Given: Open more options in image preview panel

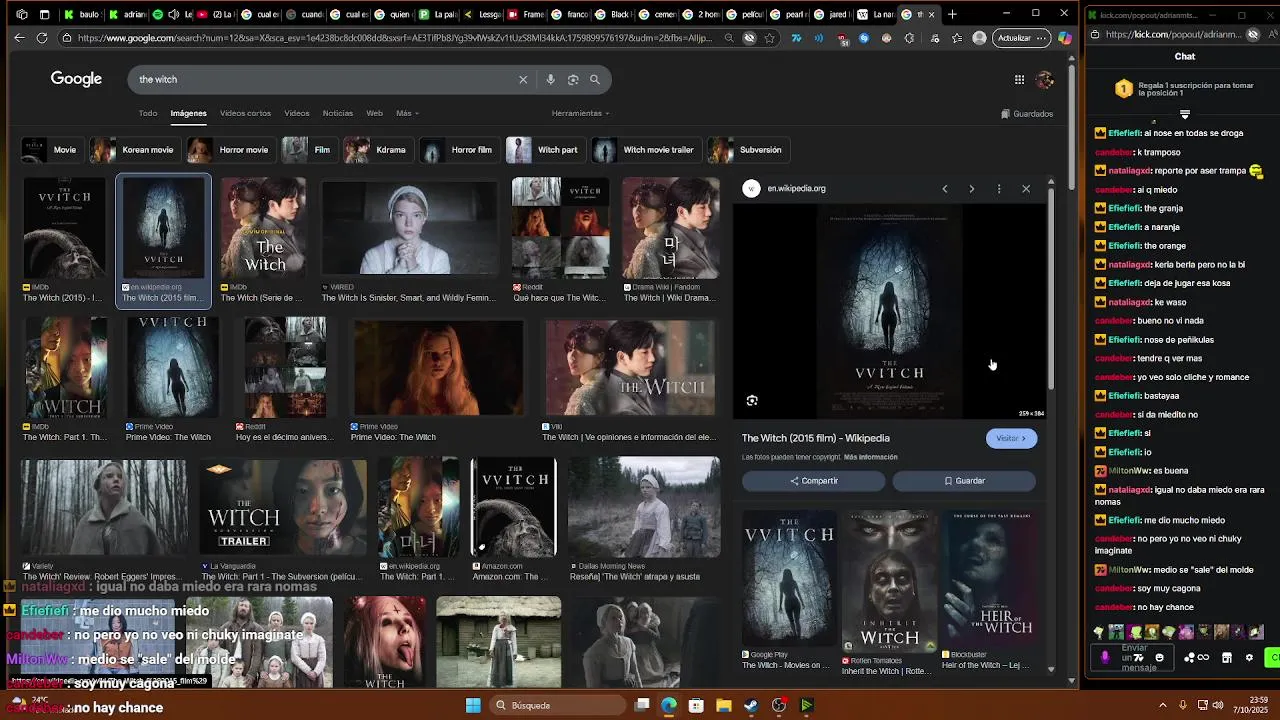Looking at the screenshot, I should [998, 188].
